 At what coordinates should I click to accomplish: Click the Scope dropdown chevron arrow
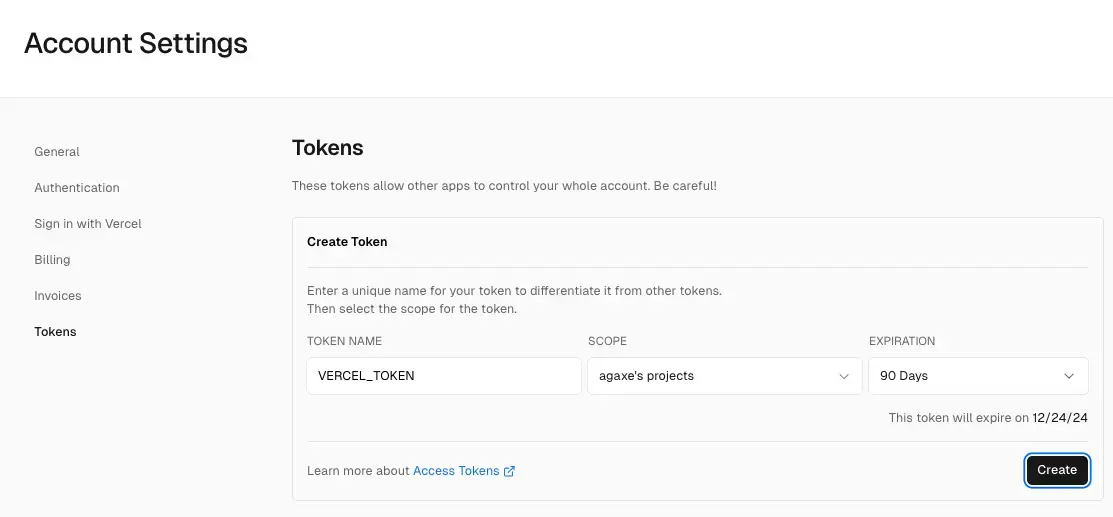(x=844, y=376)
